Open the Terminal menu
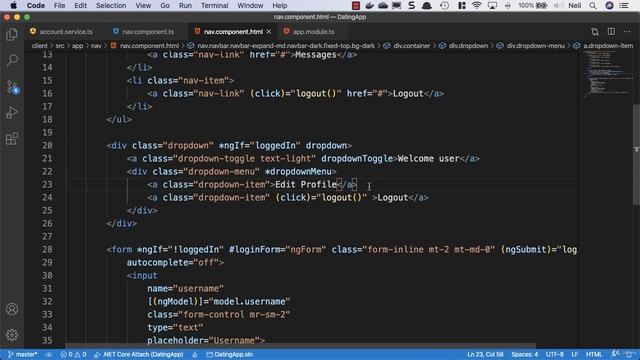The width and height of the screenshot is (640, 360). 215,5
